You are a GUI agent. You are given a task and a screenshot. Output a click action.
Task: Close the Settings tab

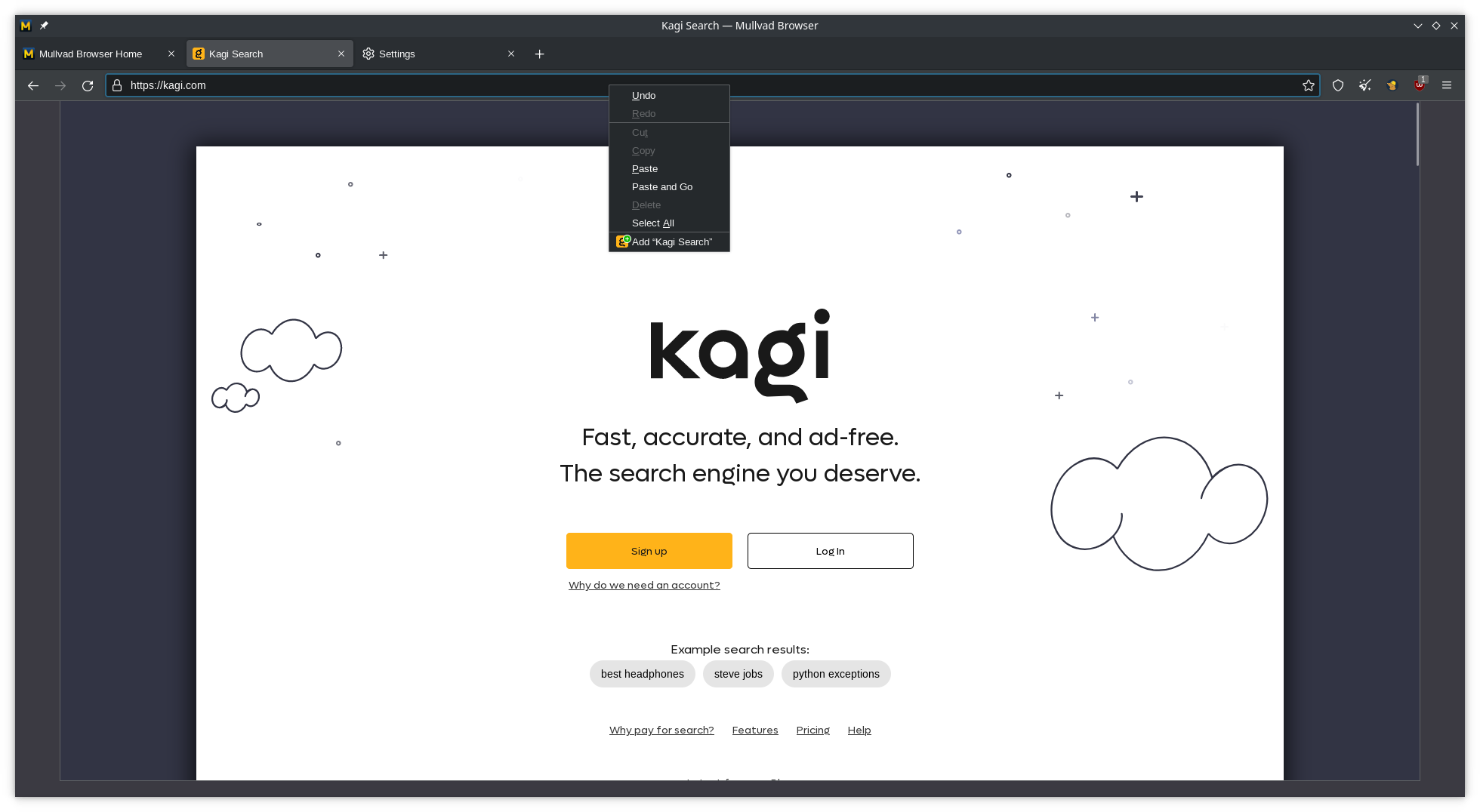click(511, 54)
